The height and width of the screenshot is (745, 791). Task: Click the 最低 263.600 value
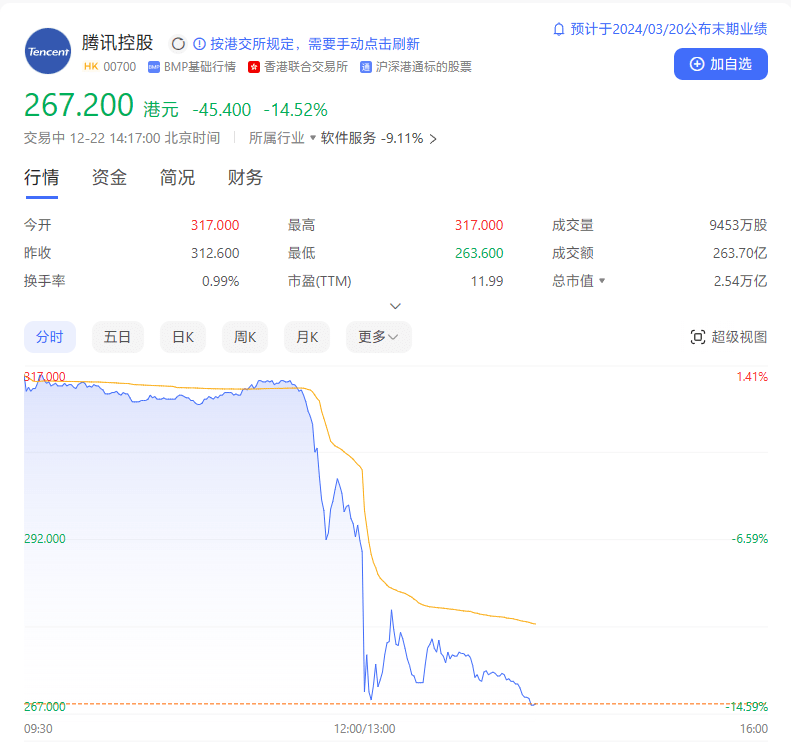pos(479,253)
